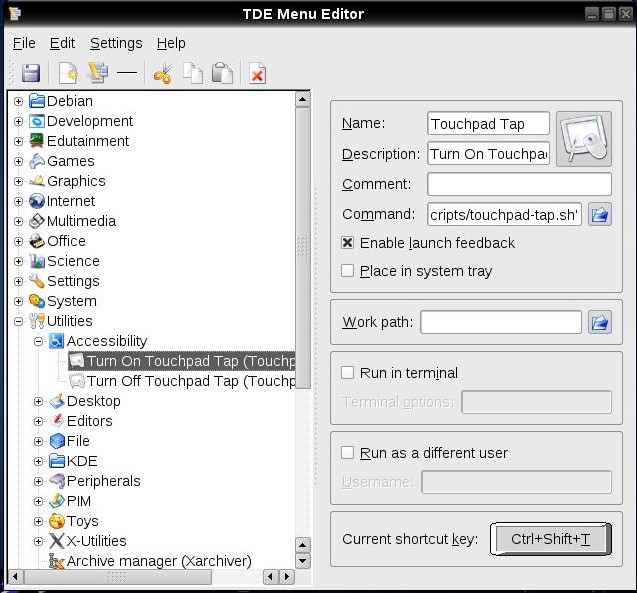Create a new submenu with toolbar icon
637x593 pixels.
98,73
